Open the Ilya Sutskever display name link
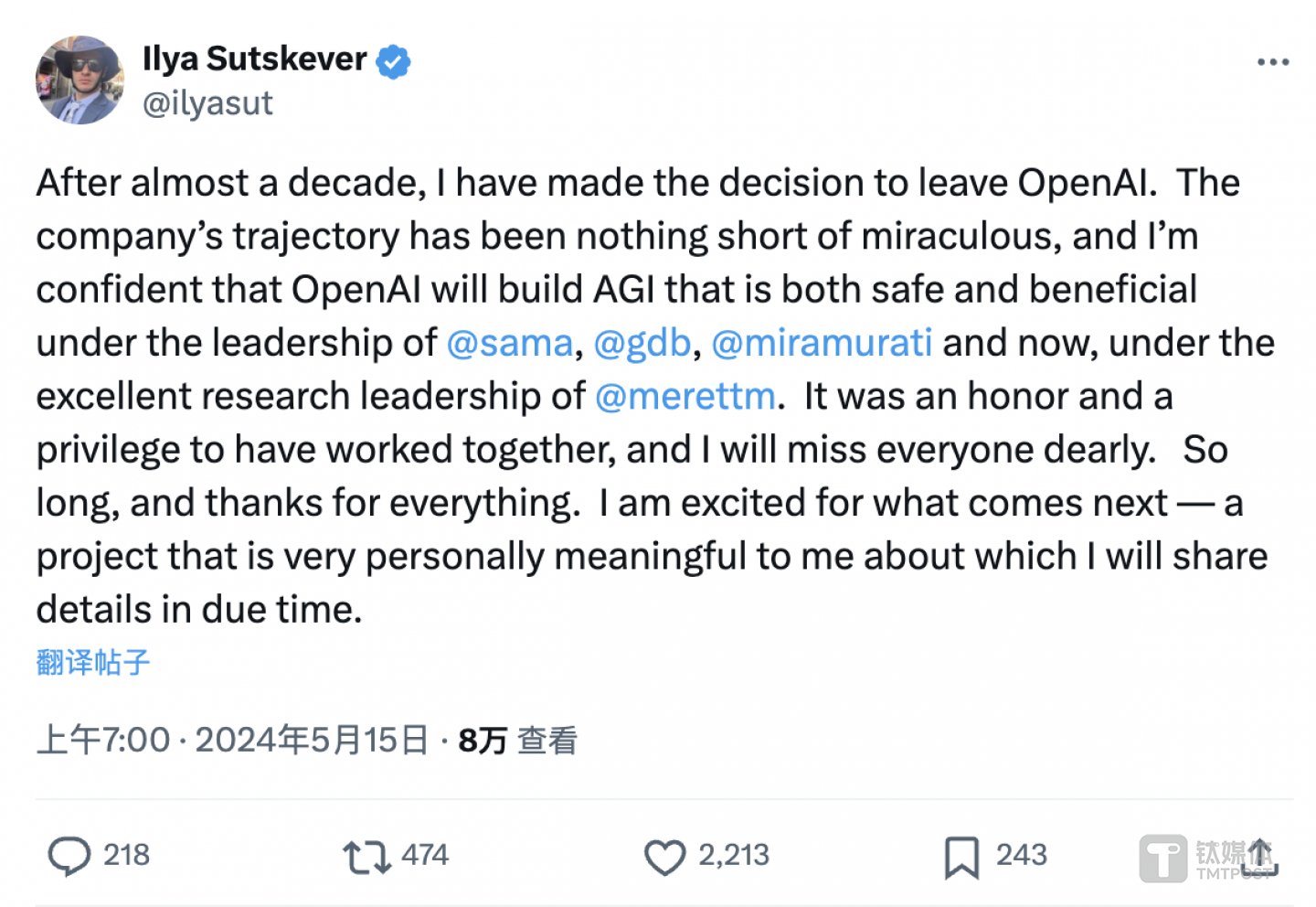Screen dimensions: 1316x907 click(254, 59)
